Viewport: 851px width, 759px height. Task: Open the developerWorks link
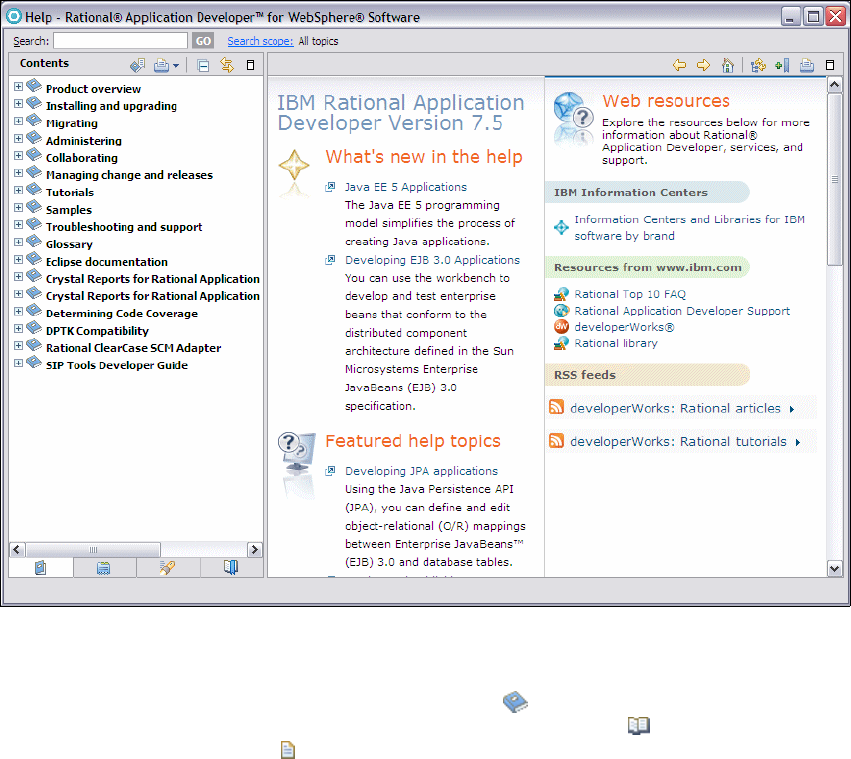tap(624, 327)
